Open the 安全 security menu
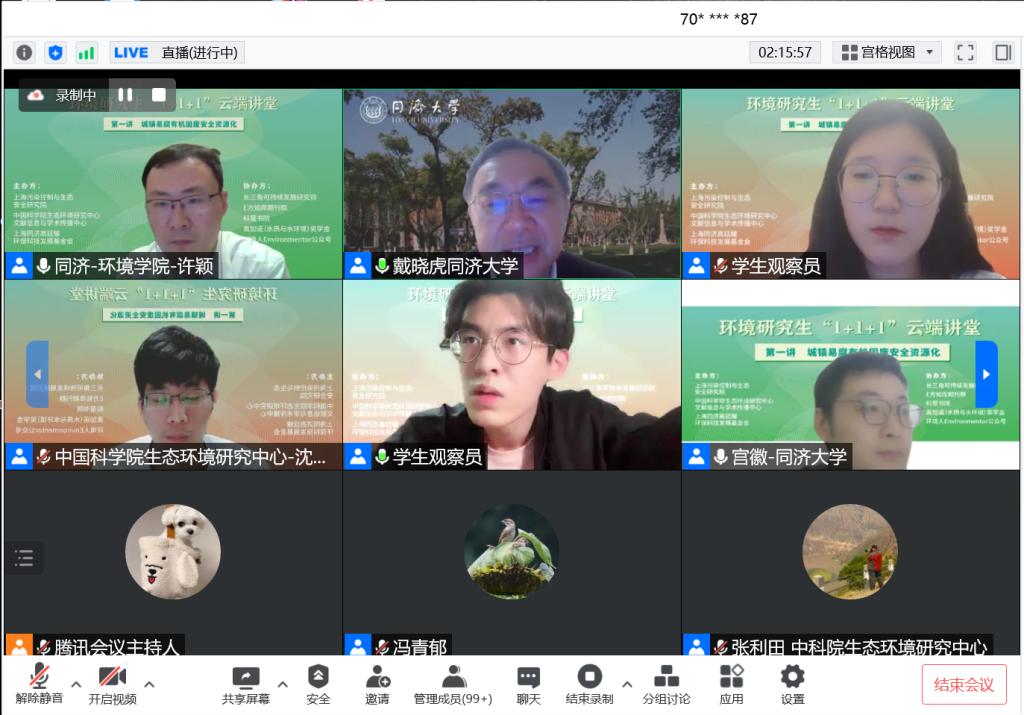 [x=318, y=684]
